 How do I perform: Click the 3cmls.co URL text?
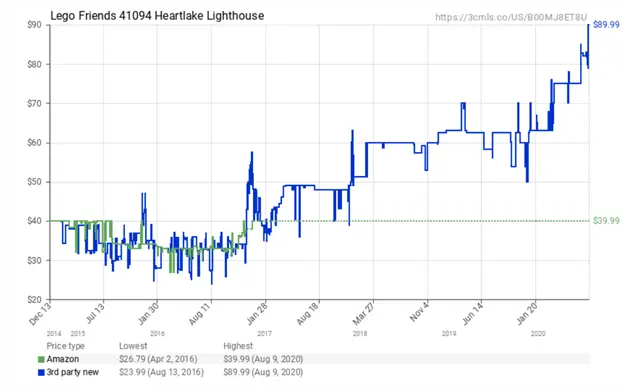click(511, 17)
